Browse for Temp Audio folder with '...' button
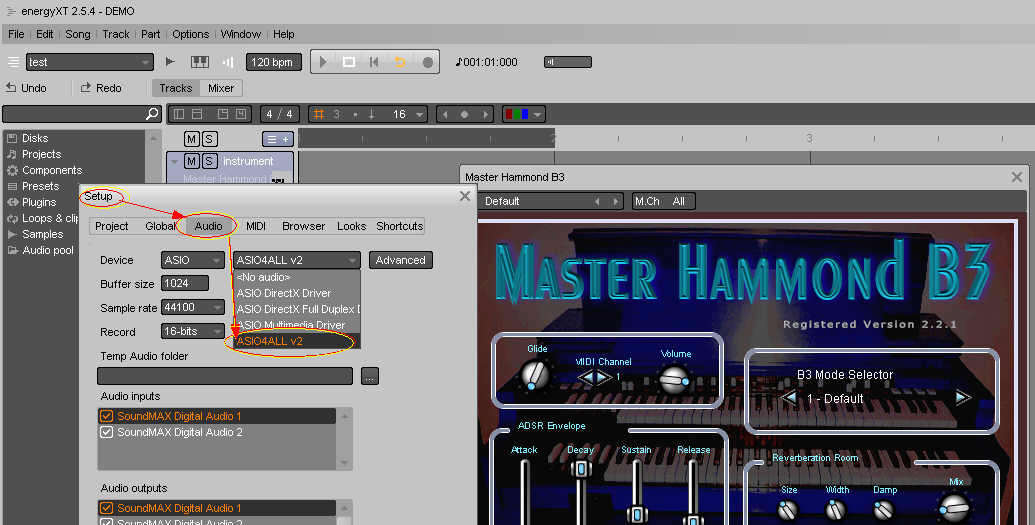1035x525 pixels. 370,376
